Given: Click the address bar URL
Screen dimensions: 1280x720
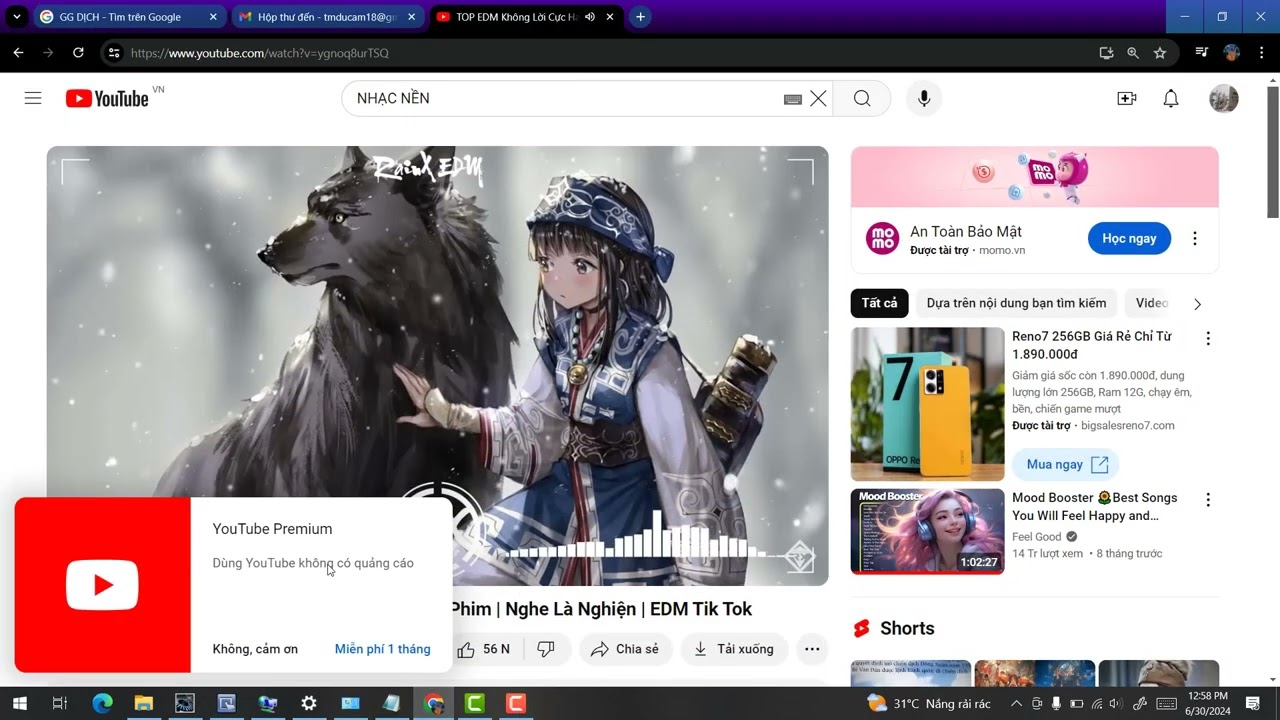Looking at the screenshot, I should click(260, 53).
